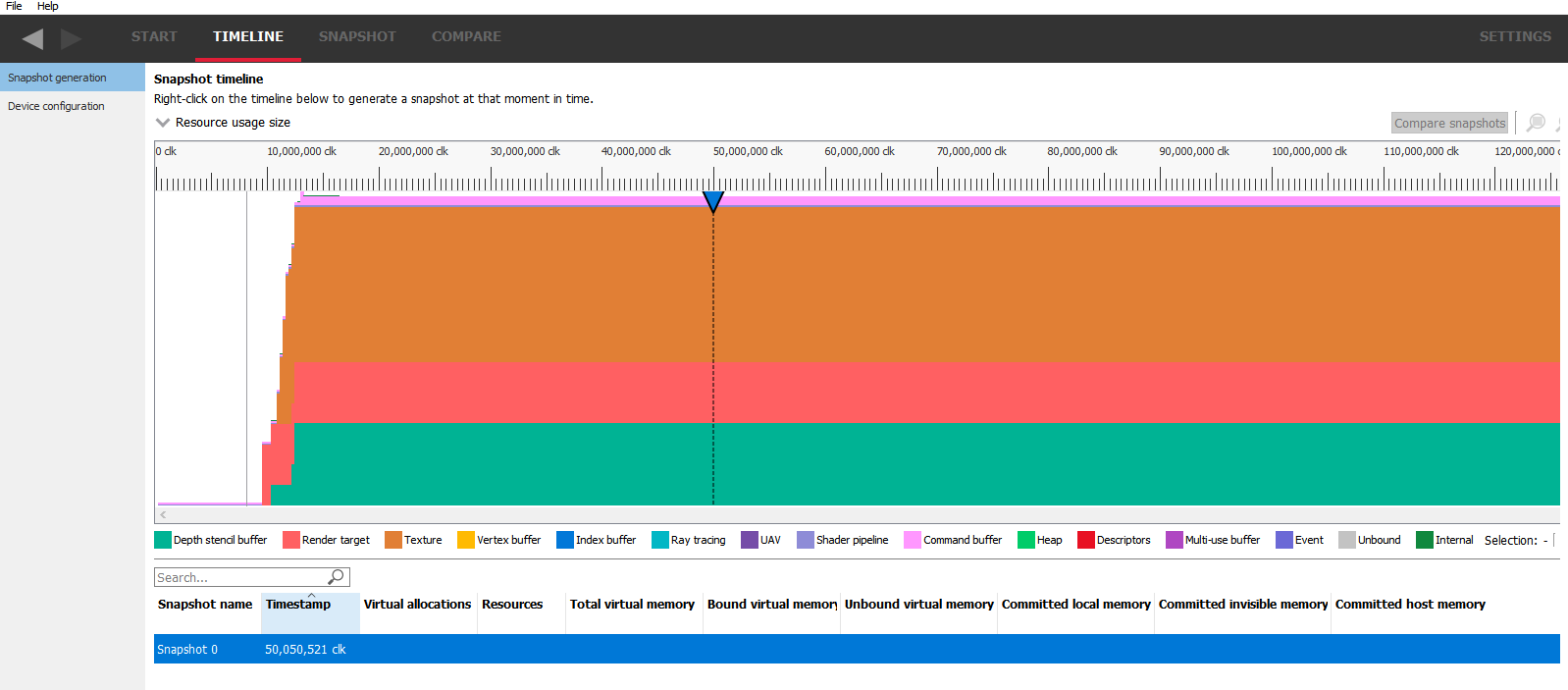This screenshot has width=1568, height=690.
Task: Open the File menu
Action: point(14,6)
